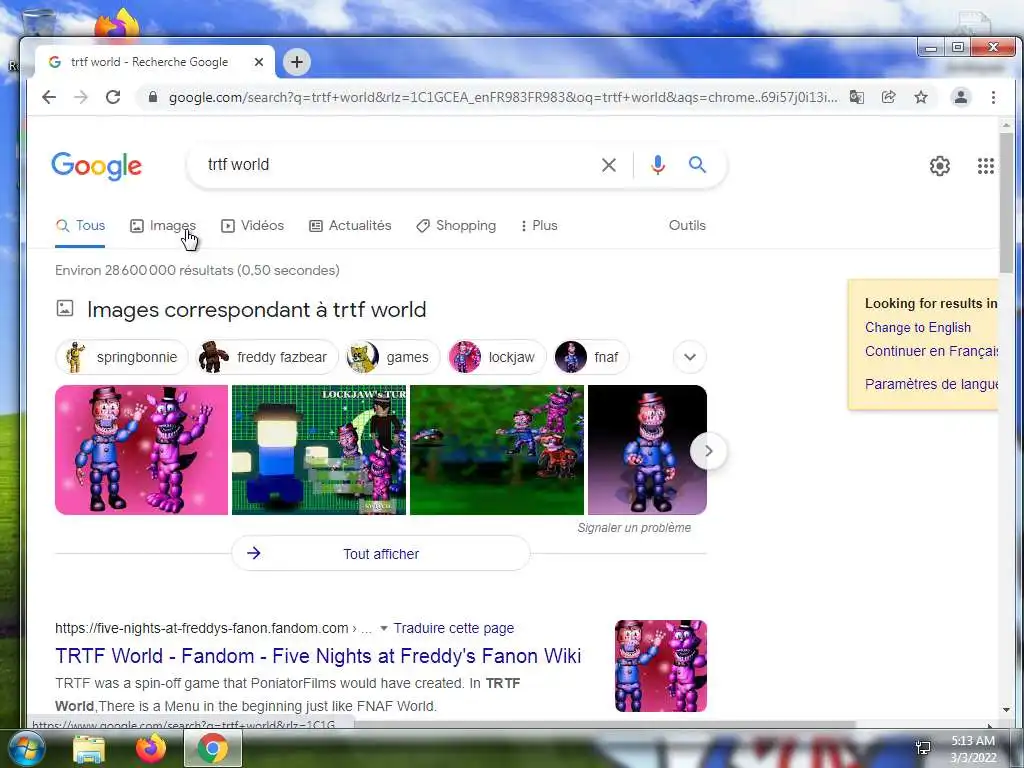
Task: Click the Google logo
Action: coord(97,166)
